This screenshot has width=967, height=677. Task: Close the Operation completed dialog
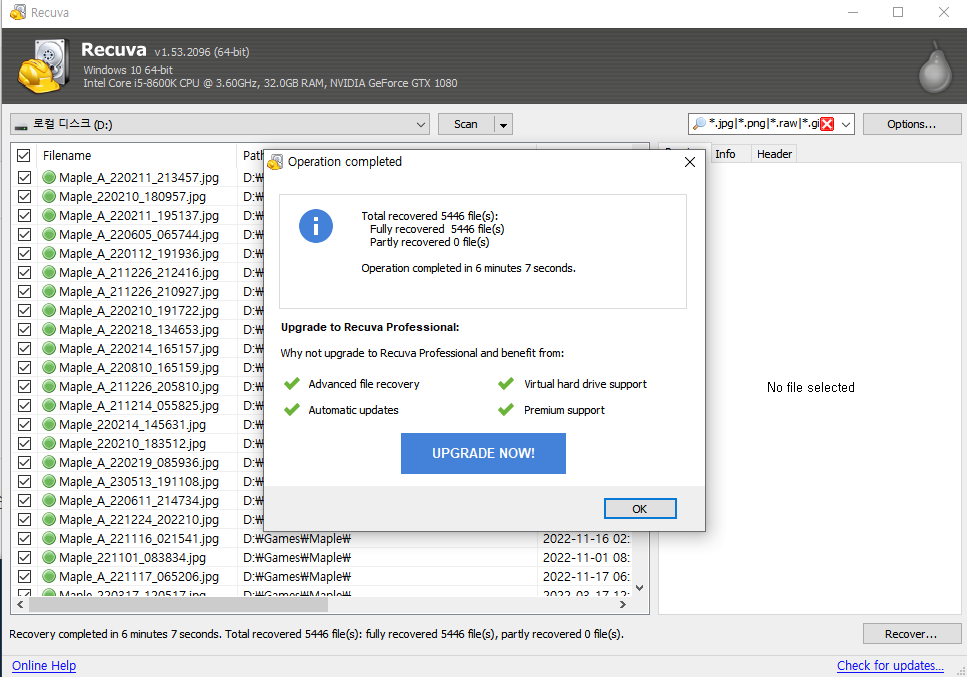tap(689, 162)
